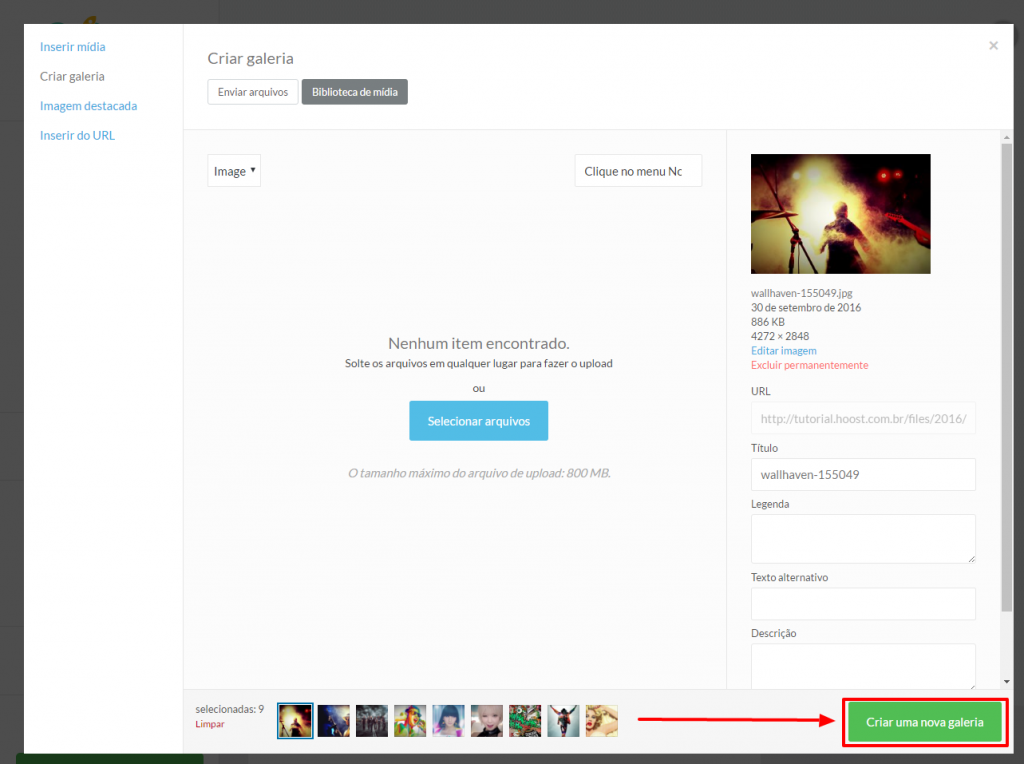1024x764 pixels.
Task: Click the Limpar selection link
Action: tap(210, 724)
